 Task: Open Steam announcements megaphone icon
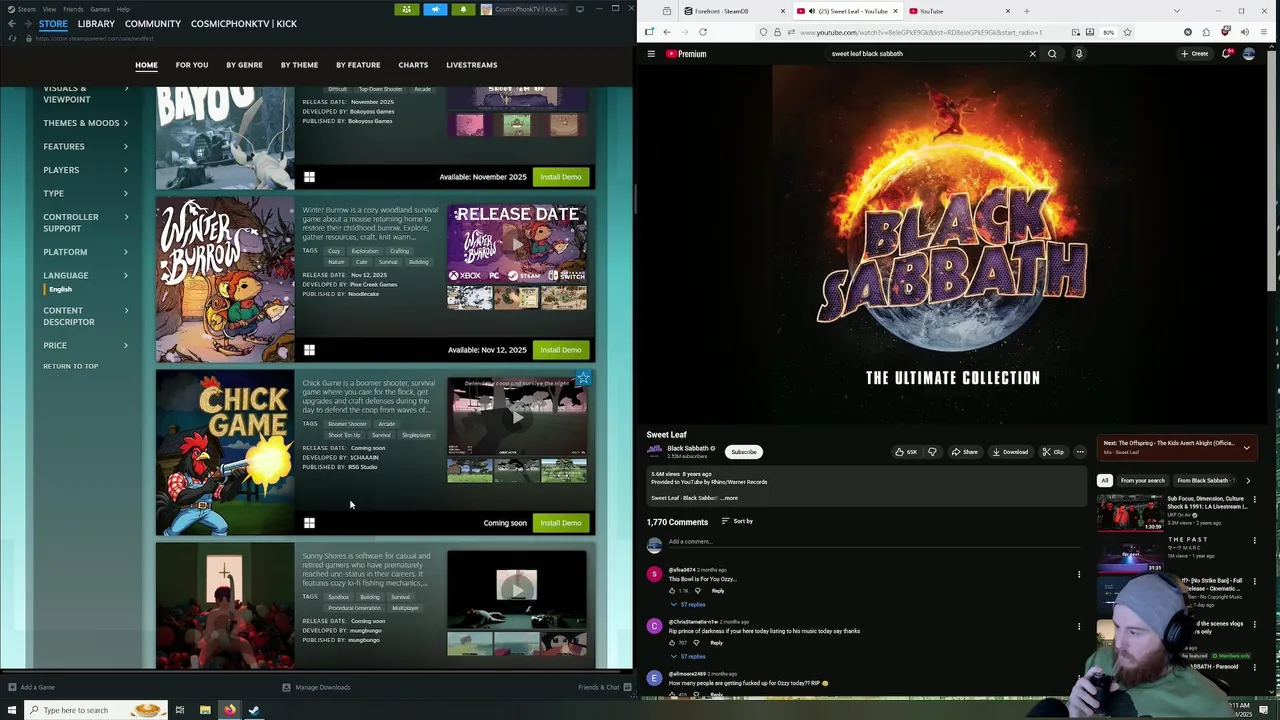[x=435, y=9]
